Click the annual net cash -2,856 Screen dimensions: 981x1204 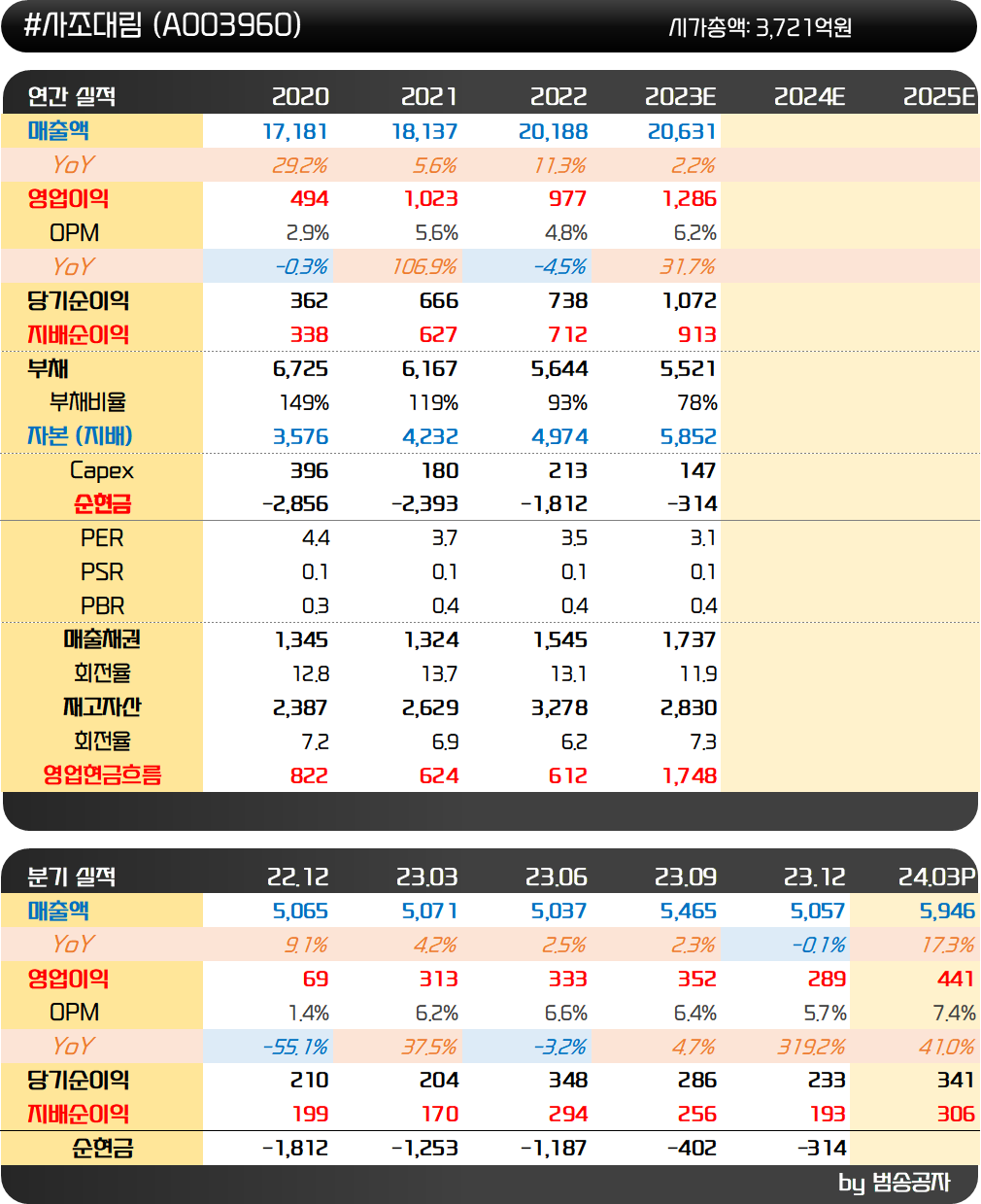coord(295,503)
